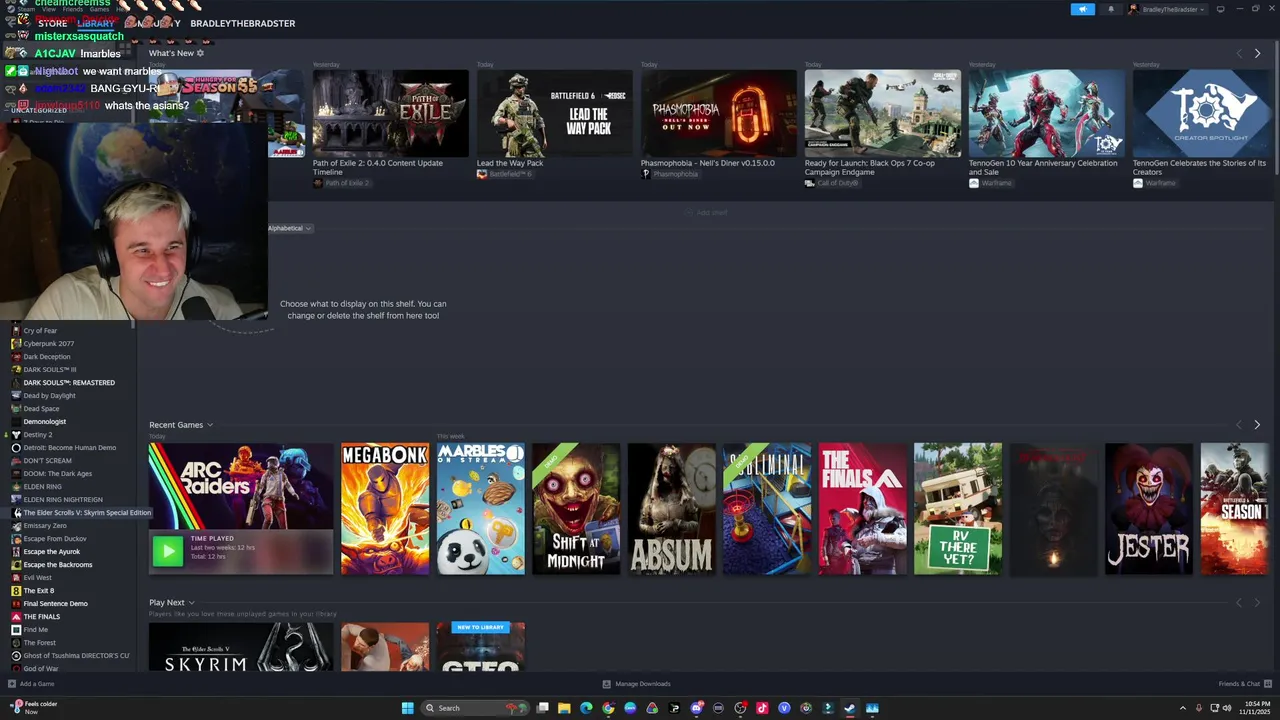The image size is (1280, 720).
Task: Click Add a Game at bottom left
Action: pos(31,684)
